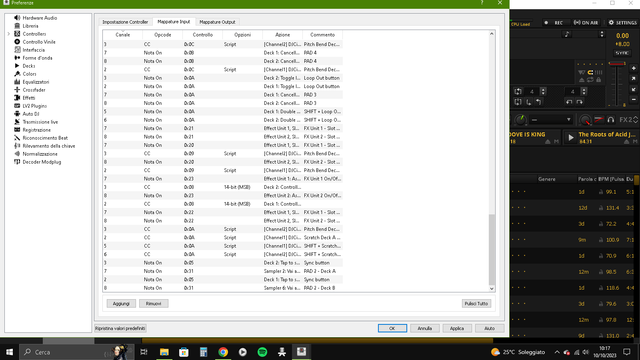Click the beatjump forward arrow icon
Viewport: 640px width, 360px height.
click(x=580, y=102)
